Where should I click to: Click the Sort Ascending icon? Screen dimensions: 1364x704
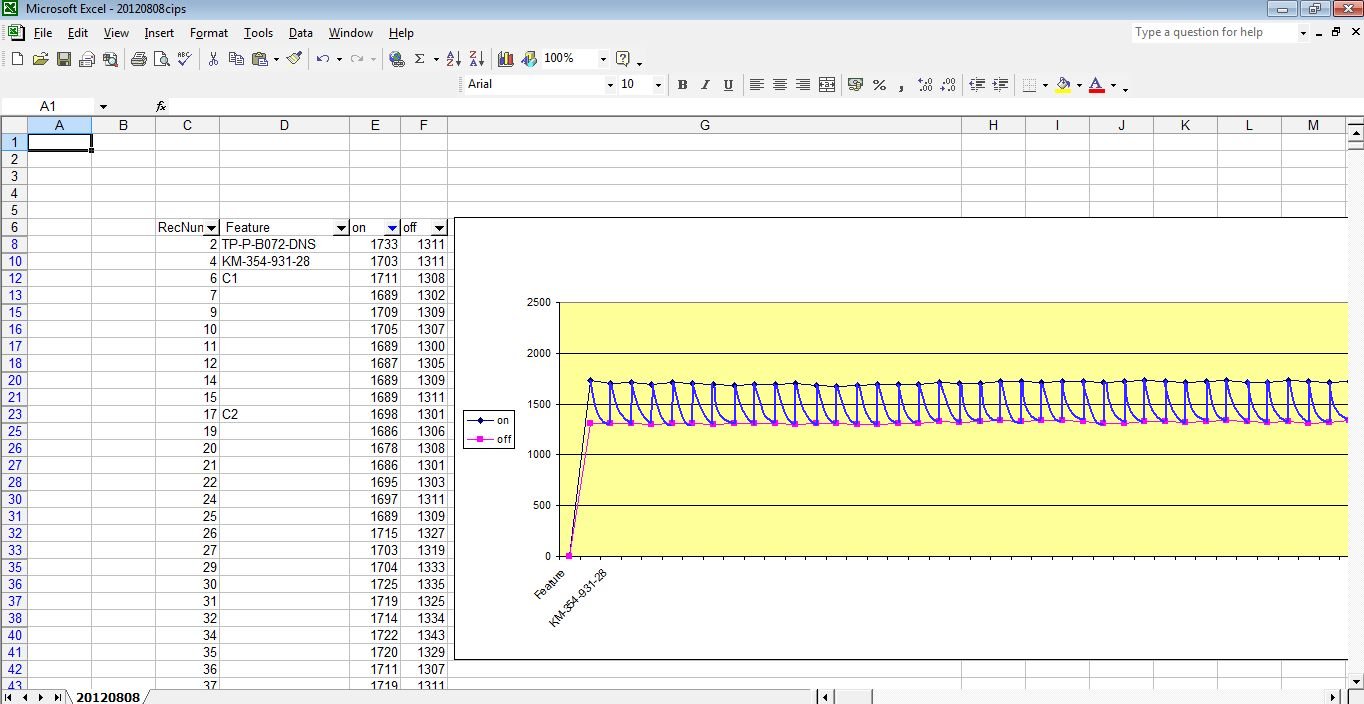pyautogui.click(x=453, y=59)
